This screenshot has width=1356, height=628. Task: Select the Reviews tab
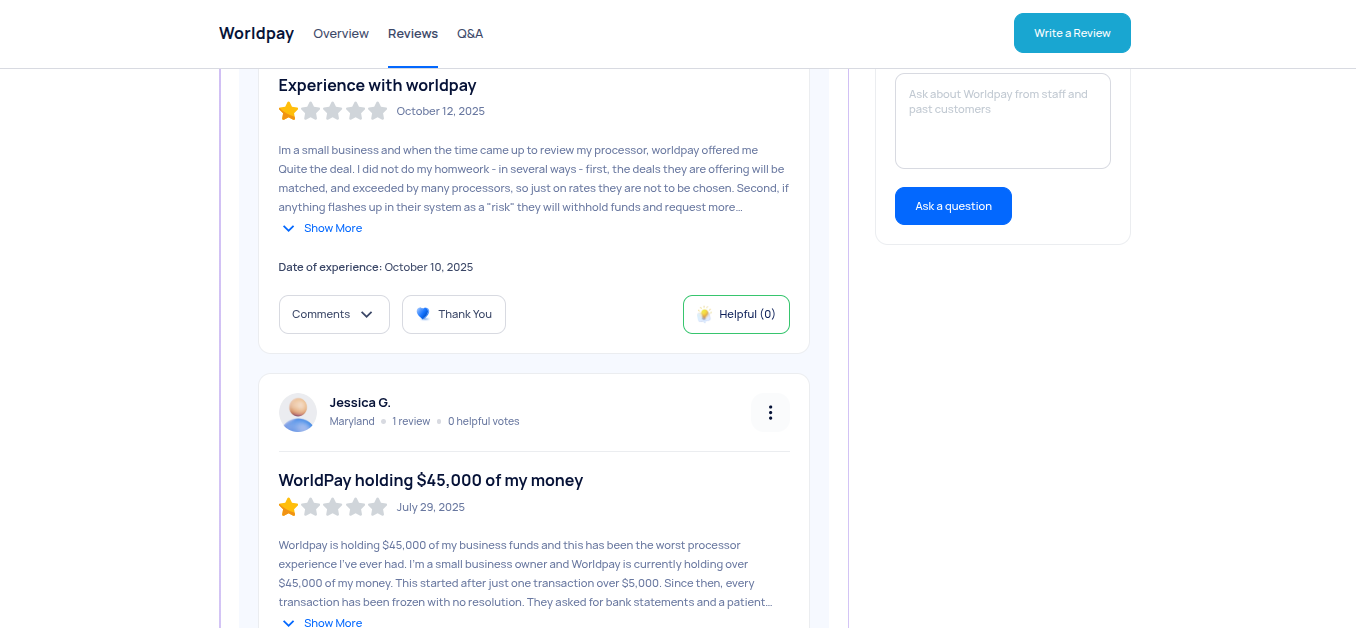[x=413, y=33]
